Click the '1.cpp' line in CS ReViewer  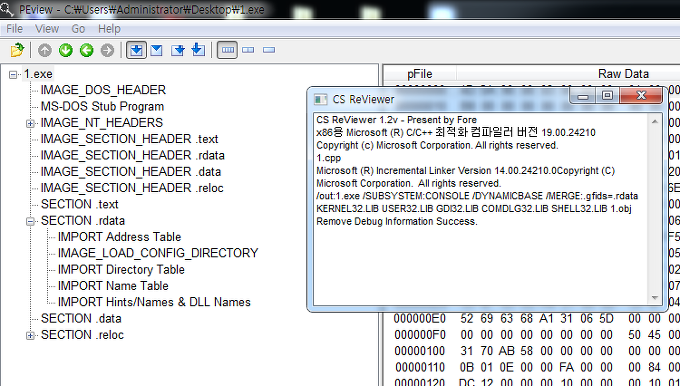[x=328, y=158]
